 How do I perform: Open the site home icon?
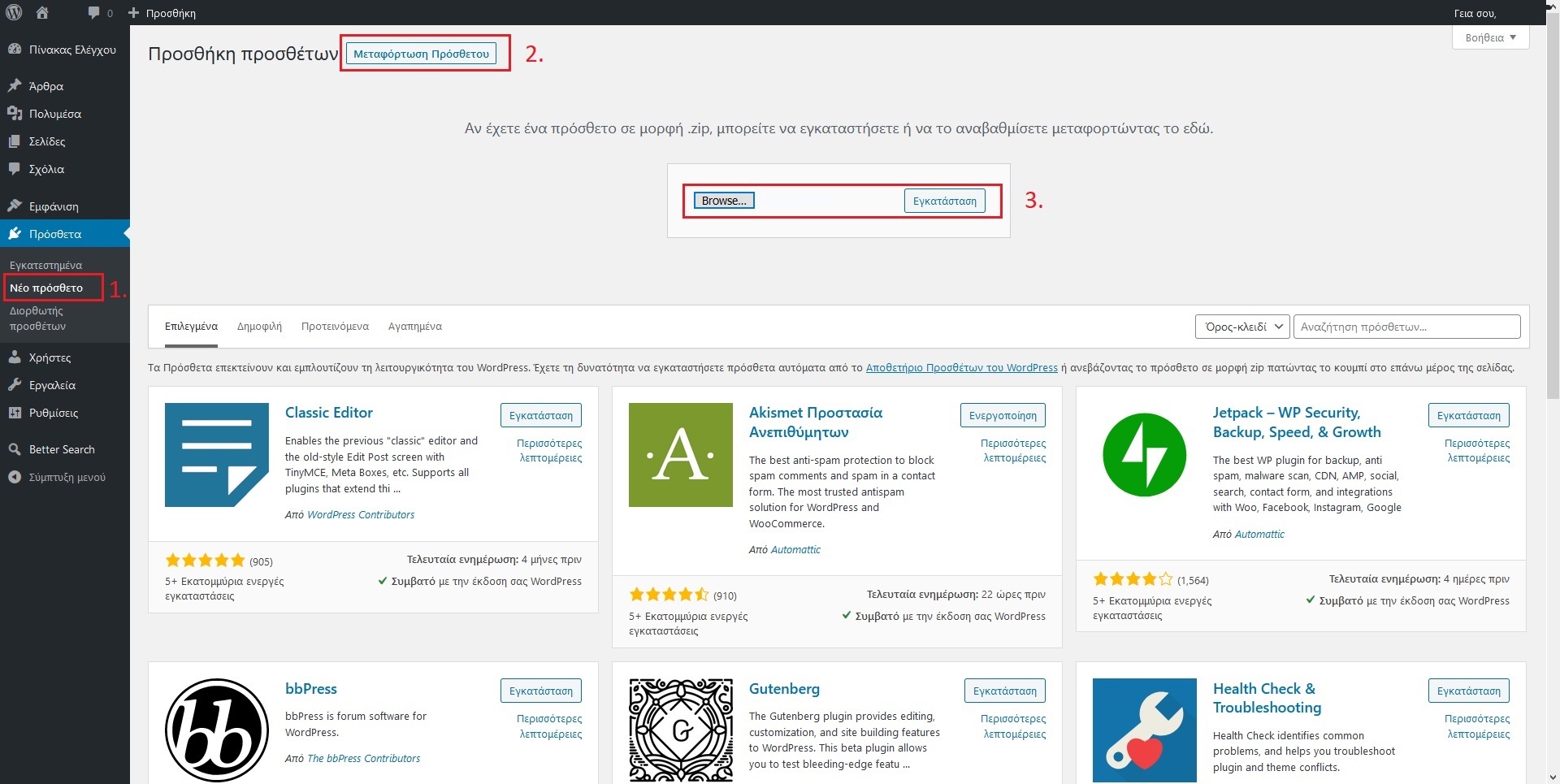42,12
